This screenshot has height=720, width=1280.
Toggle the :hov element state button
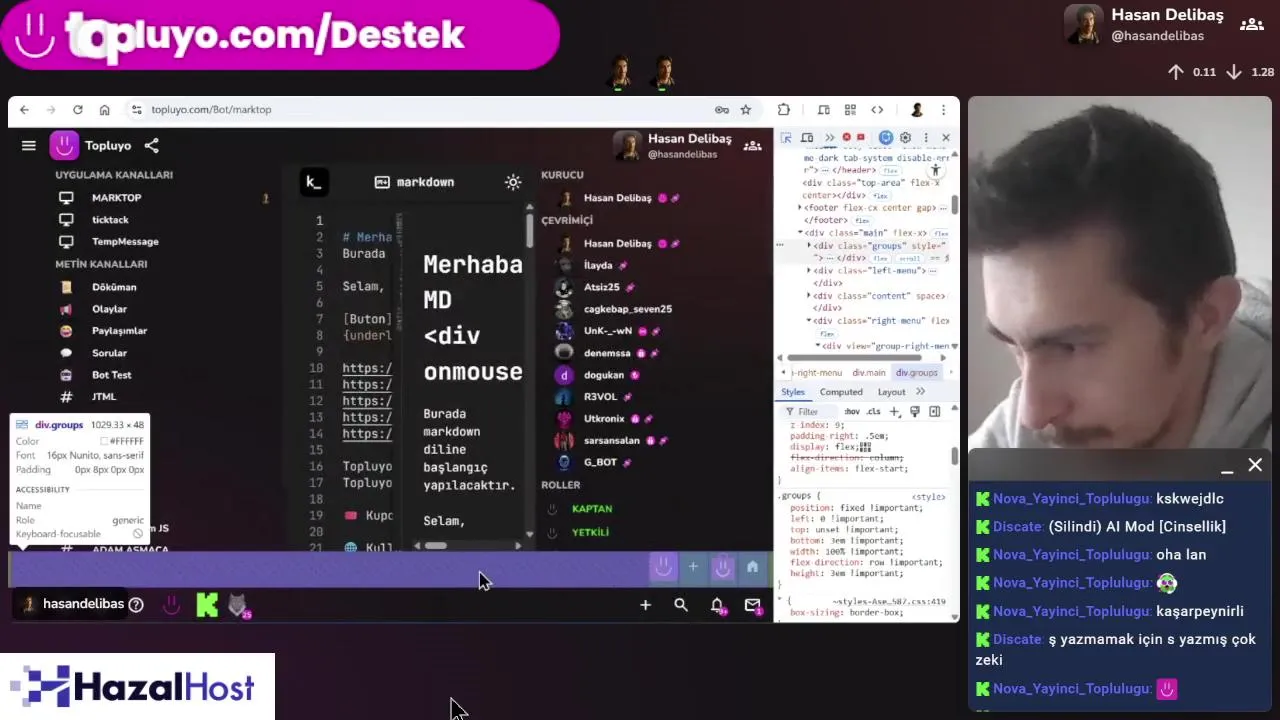click(851, 412)
